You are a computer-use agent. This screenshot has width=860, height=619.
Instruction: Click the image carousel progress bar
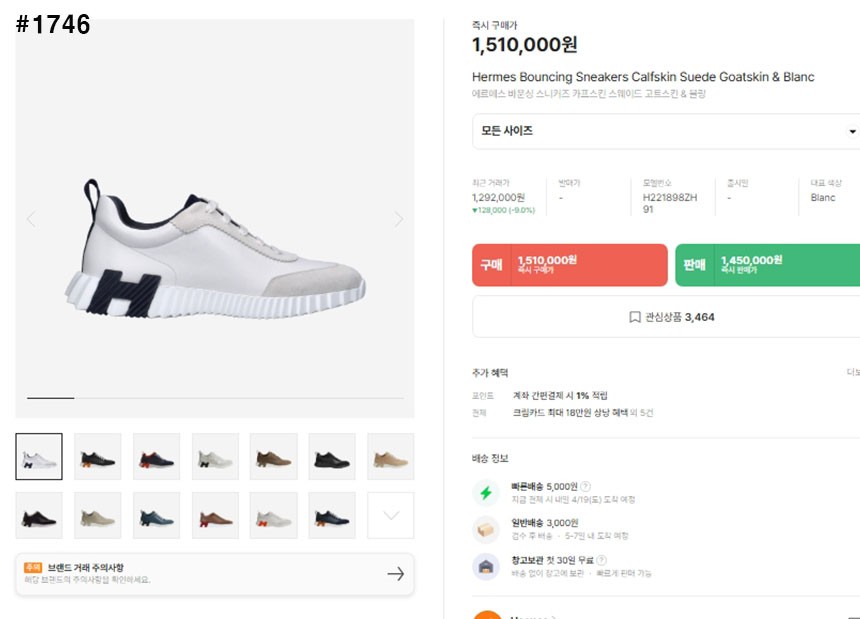[x=215, y=398]
